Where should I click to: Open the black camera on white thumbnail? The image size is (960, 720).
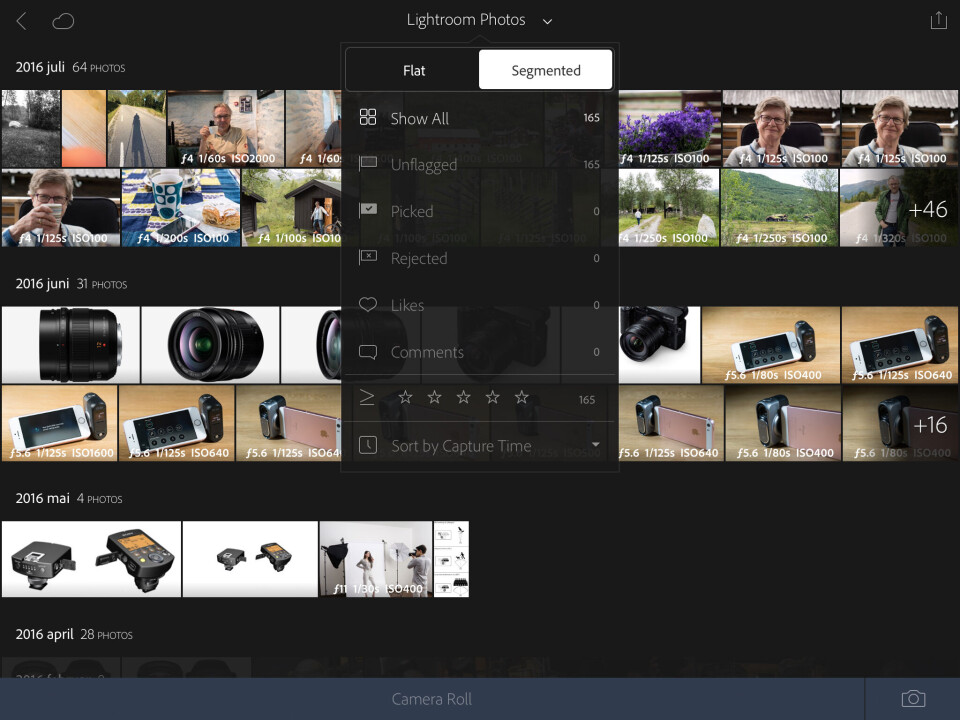(659, 345)
